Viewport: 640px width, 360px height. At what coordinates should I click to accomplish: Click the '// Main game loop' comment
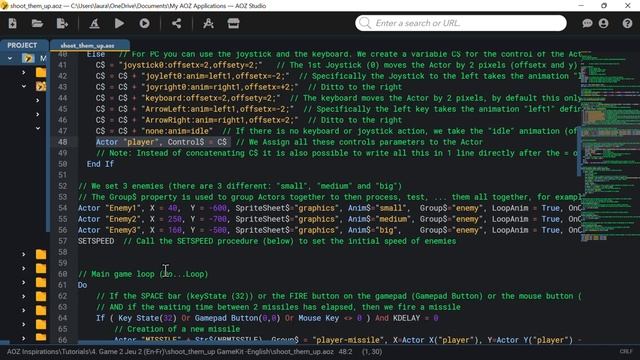(x=116, y=274)
